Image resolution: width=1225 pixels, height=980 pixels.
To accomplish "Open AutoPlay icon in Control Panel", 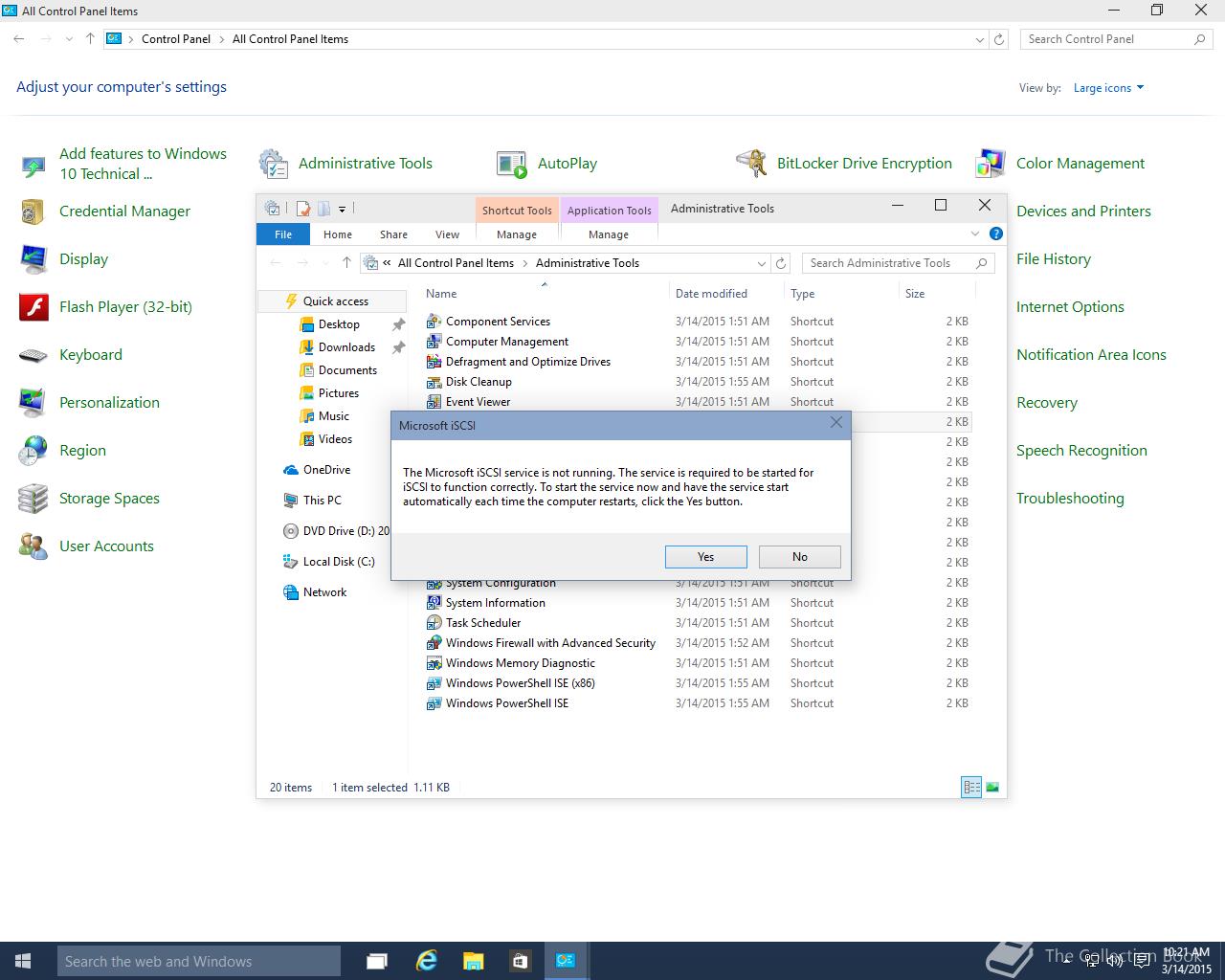I will coord(512,164).
